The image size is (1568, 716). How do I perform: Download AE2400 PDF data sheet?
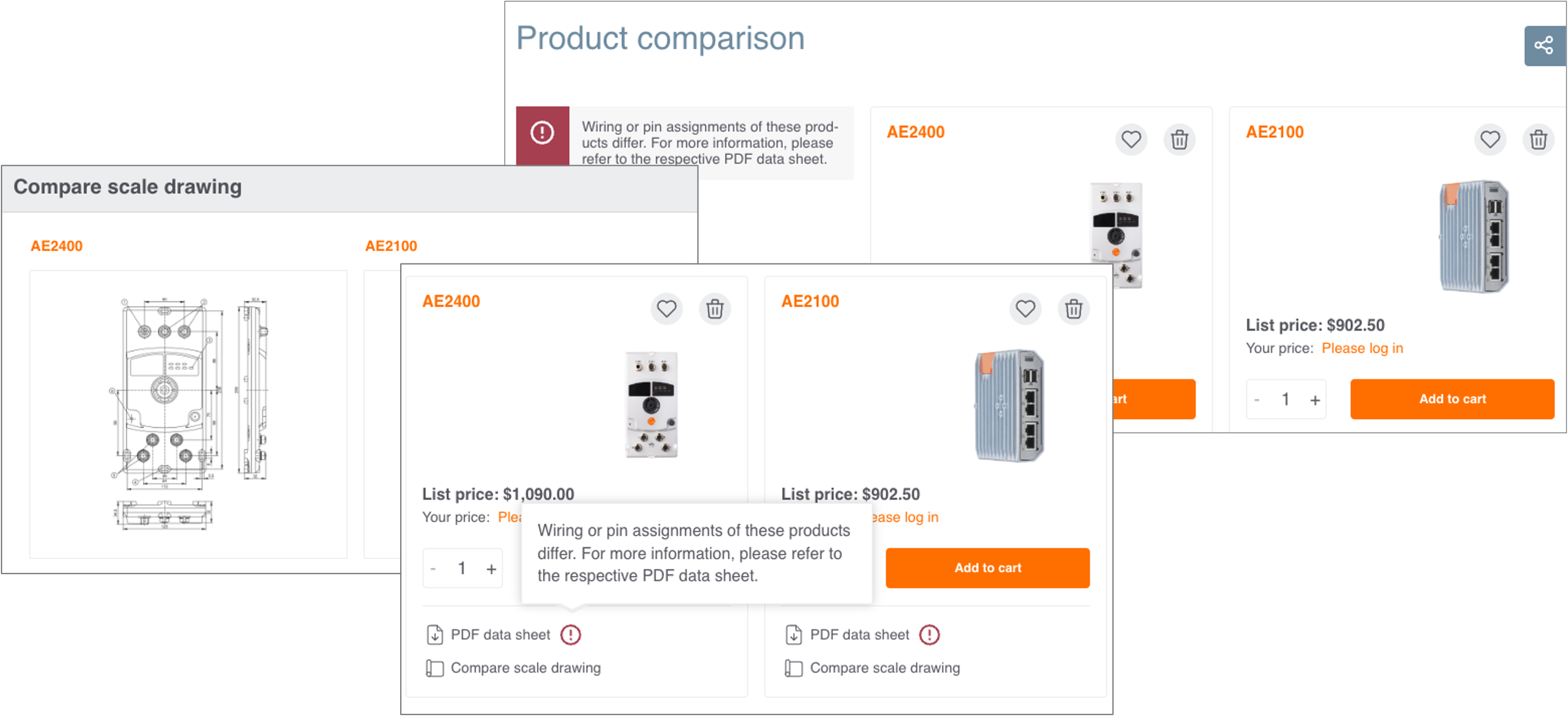click(500, 634)
